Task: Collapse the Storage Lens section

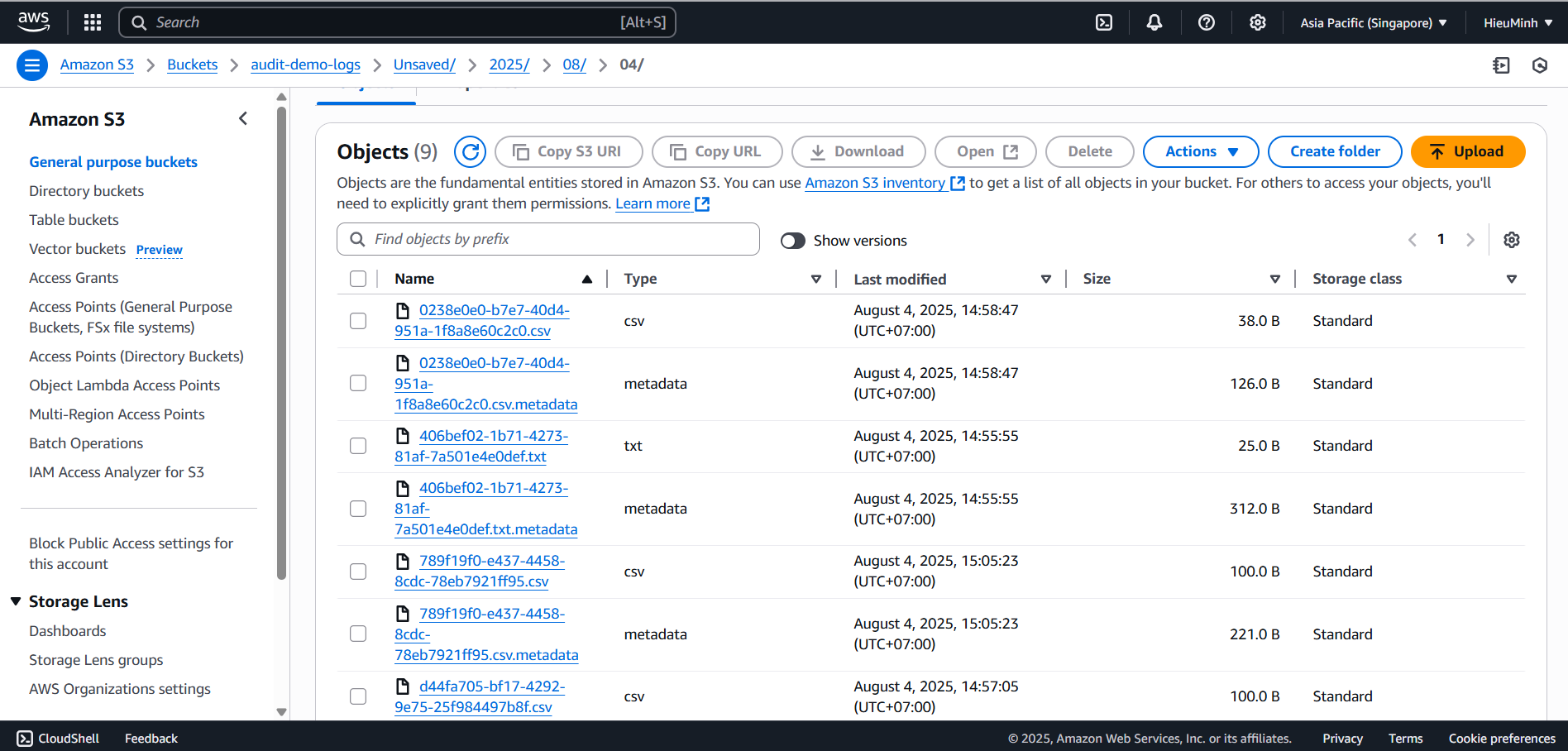Action: click(x=16, y=601)
